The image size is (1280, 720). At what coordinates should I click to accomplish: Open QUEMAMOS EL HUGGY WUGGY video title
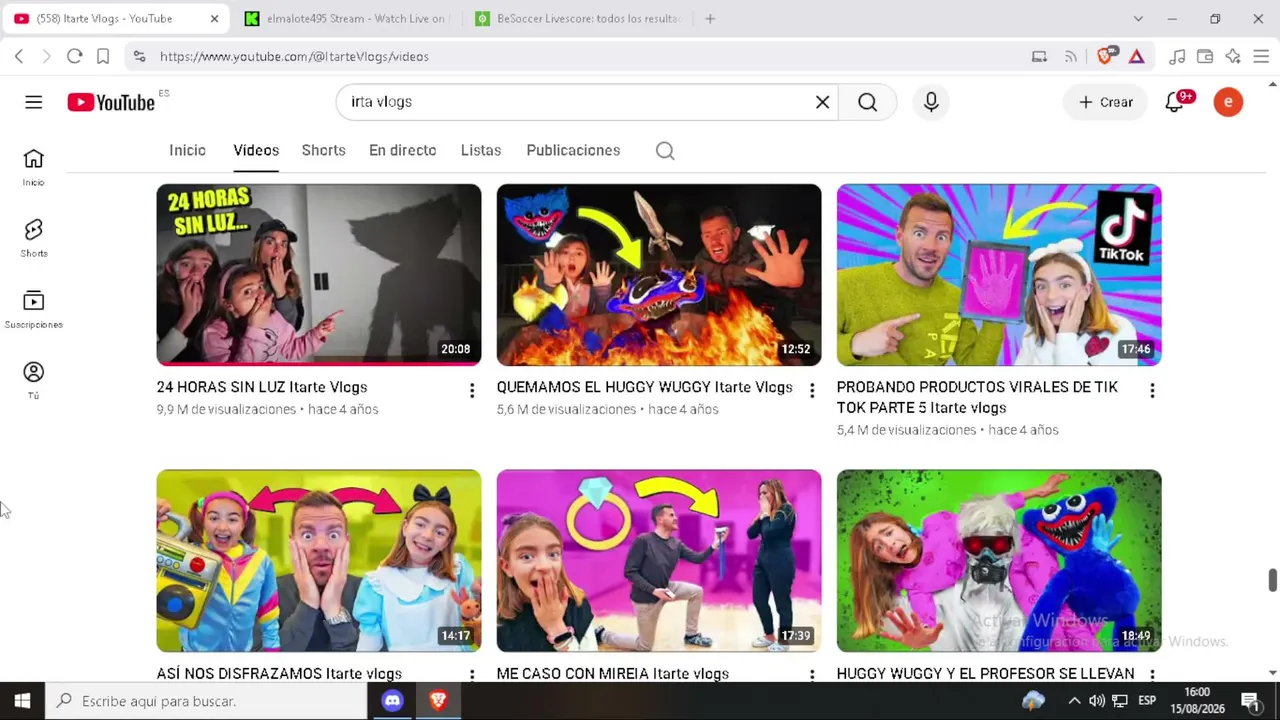click(645, 387)
